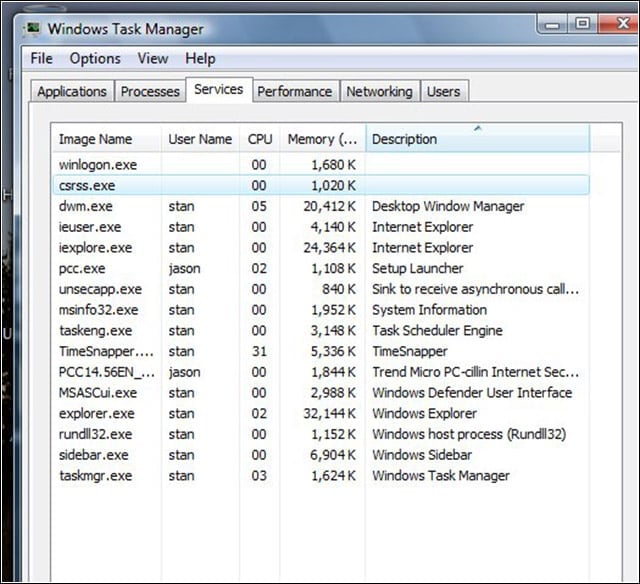The width and height of the screenshot is (640, 584).
Task: Maximize the Task Manager window
Action: [582, 24]
